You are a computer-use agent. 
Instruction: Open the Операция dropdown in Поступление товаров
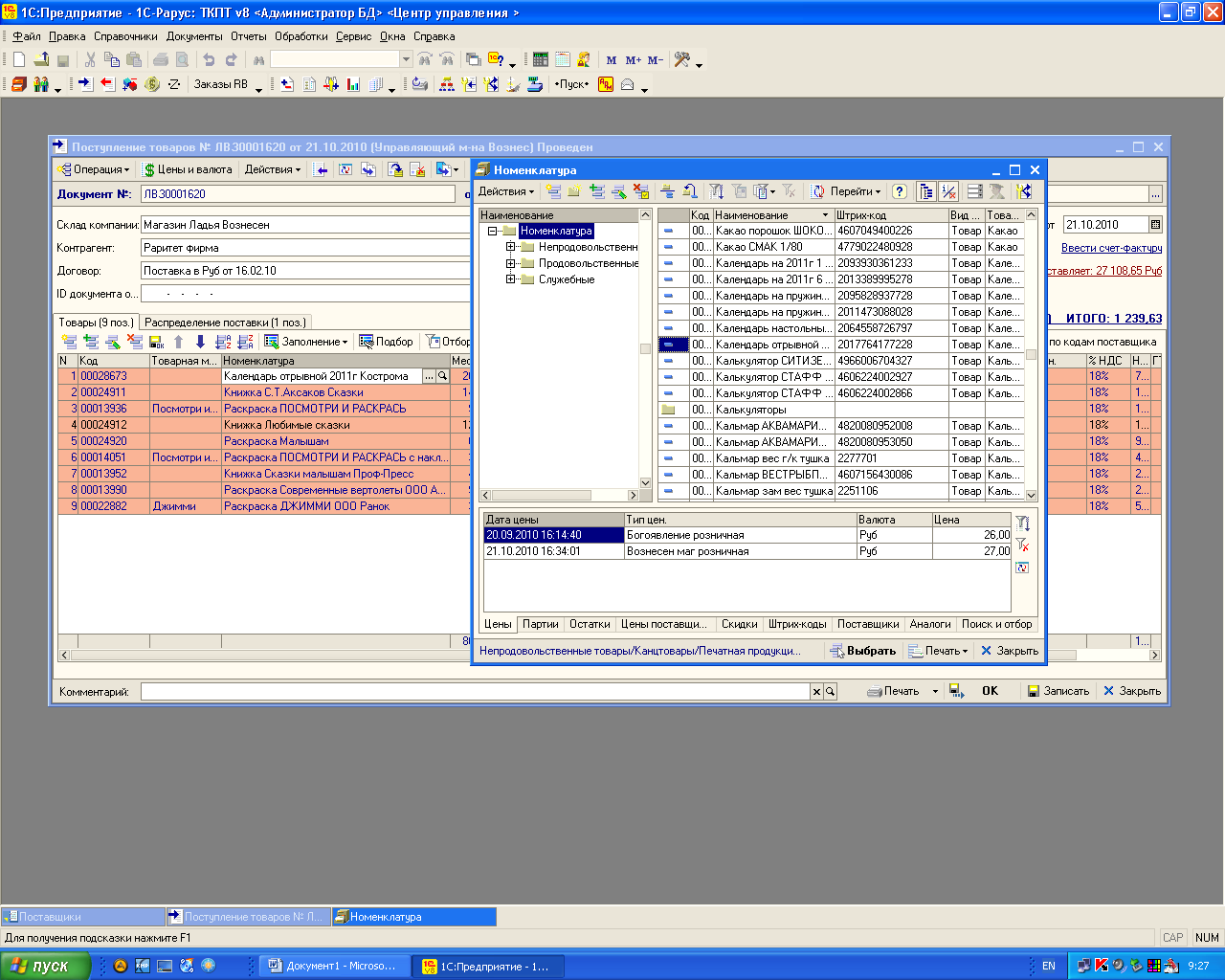pyautogui.click(x=93, y=169)
